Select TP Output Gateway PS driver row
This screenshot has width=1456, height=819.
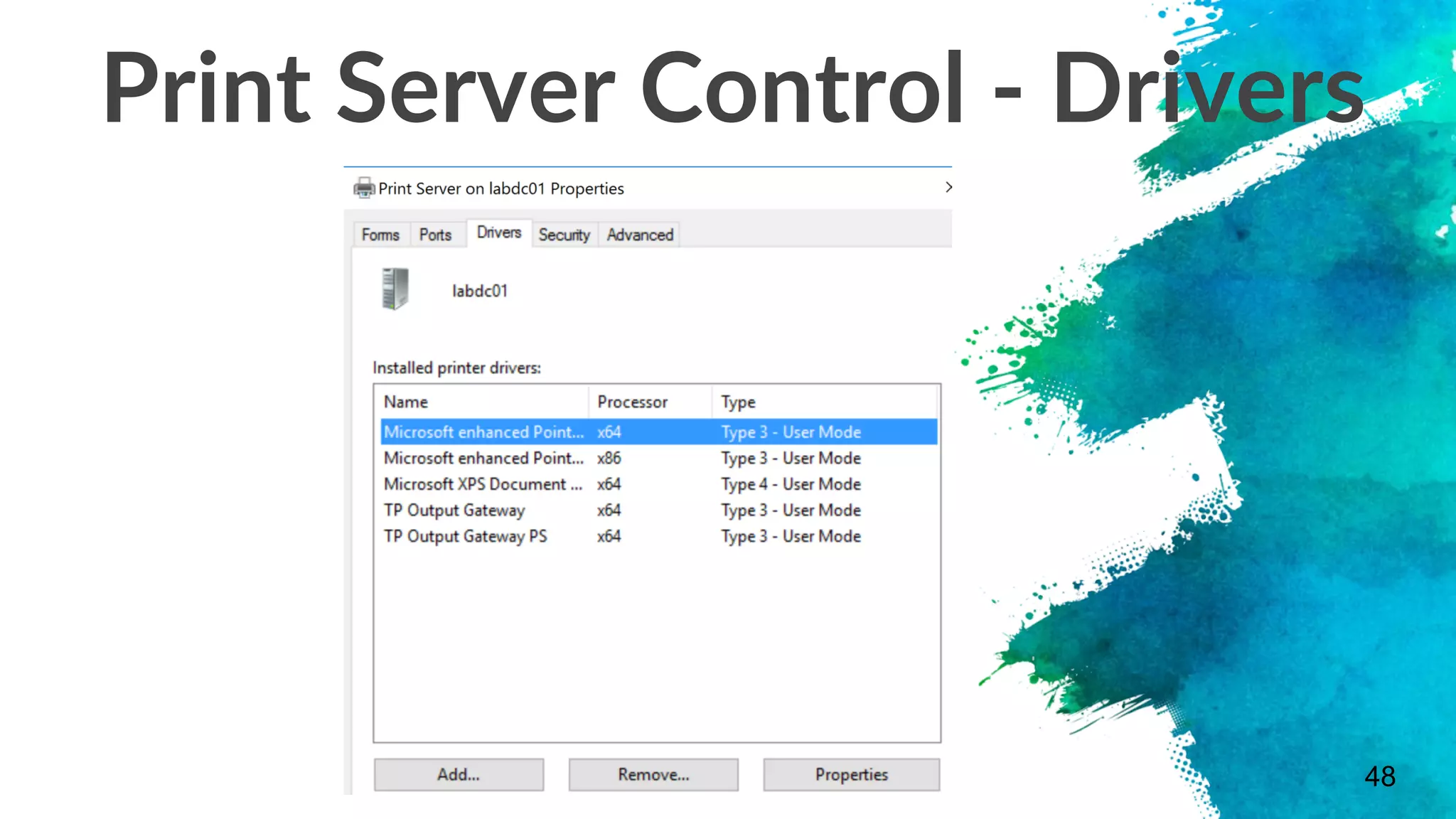[659, 536]
